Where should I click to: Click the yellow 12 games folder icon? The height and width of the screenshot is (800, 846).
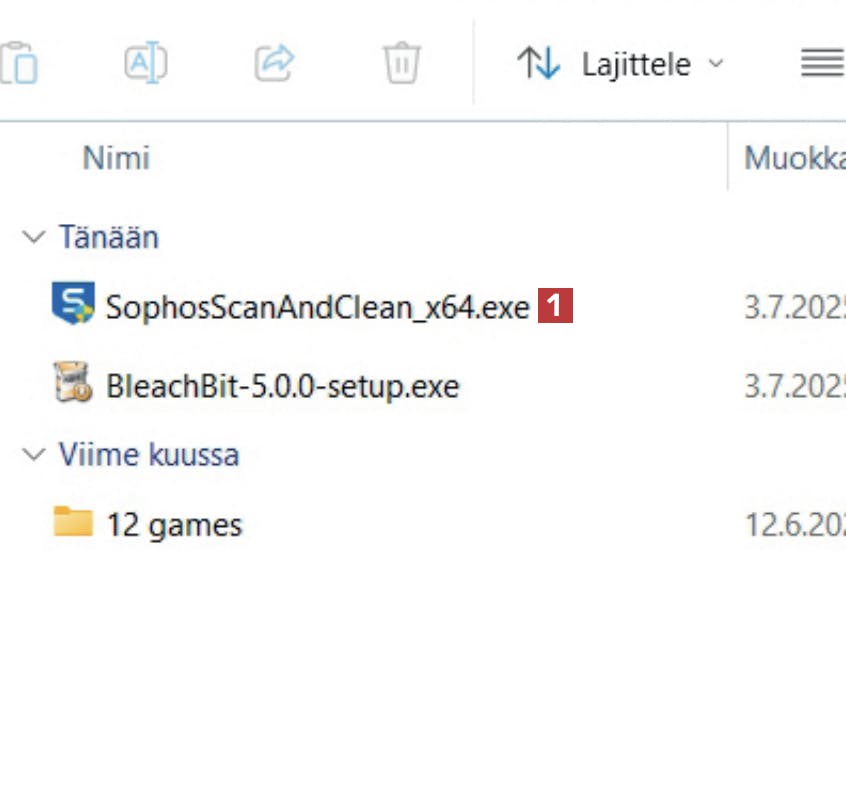(x=73, y=522)
